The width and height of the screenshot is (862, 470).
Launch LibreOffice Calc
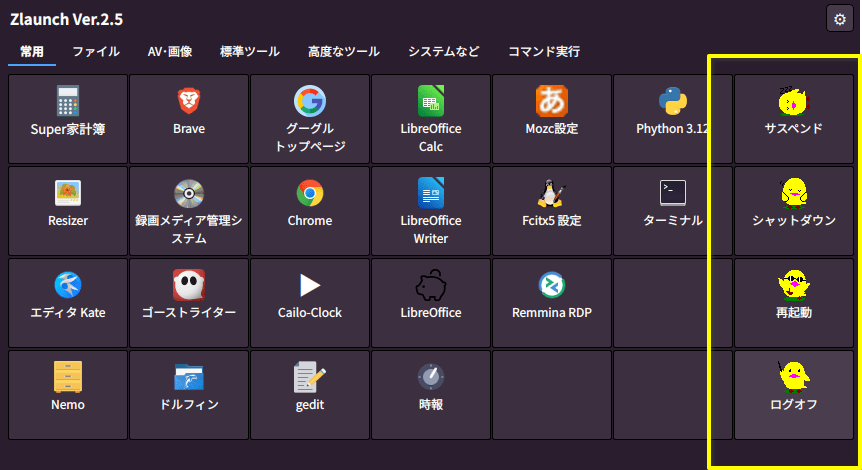tap(431, 119)
